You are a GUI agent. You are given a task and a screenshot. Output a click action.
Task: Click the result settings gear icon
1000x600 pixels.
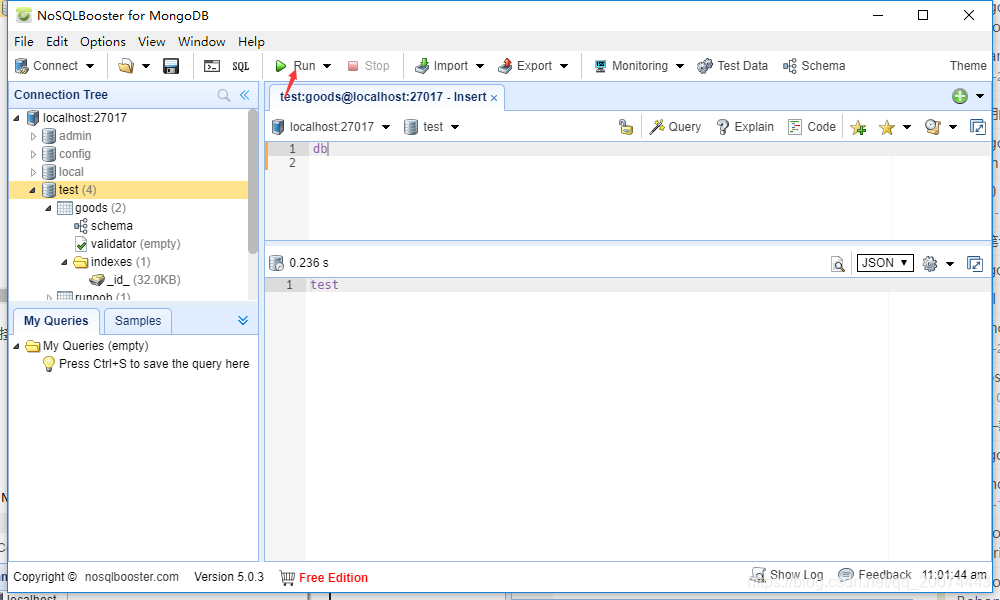pos(930,263)
